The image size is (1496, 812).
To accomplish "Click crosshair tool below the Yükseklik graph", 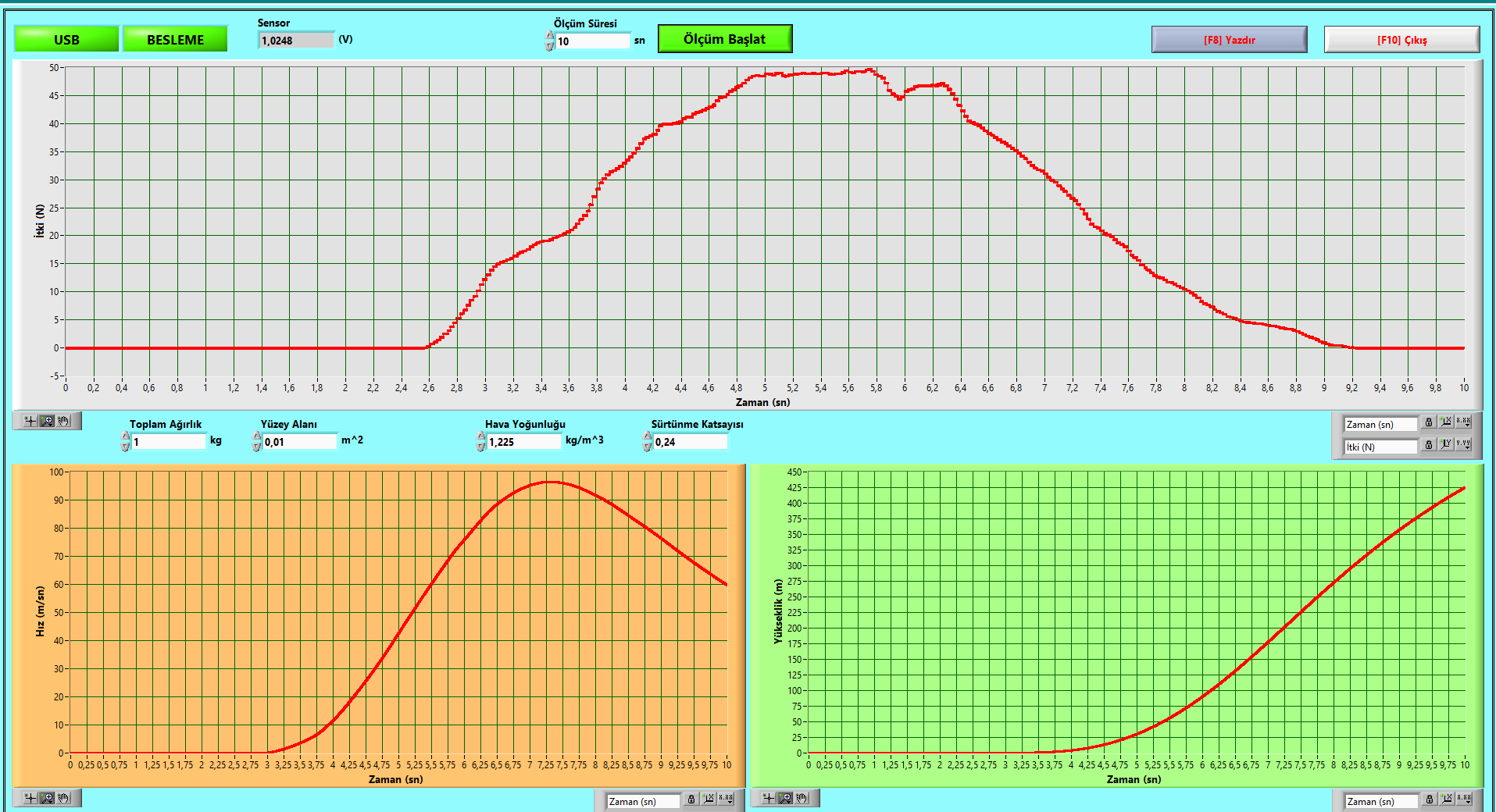I will (x=769, y=798).
